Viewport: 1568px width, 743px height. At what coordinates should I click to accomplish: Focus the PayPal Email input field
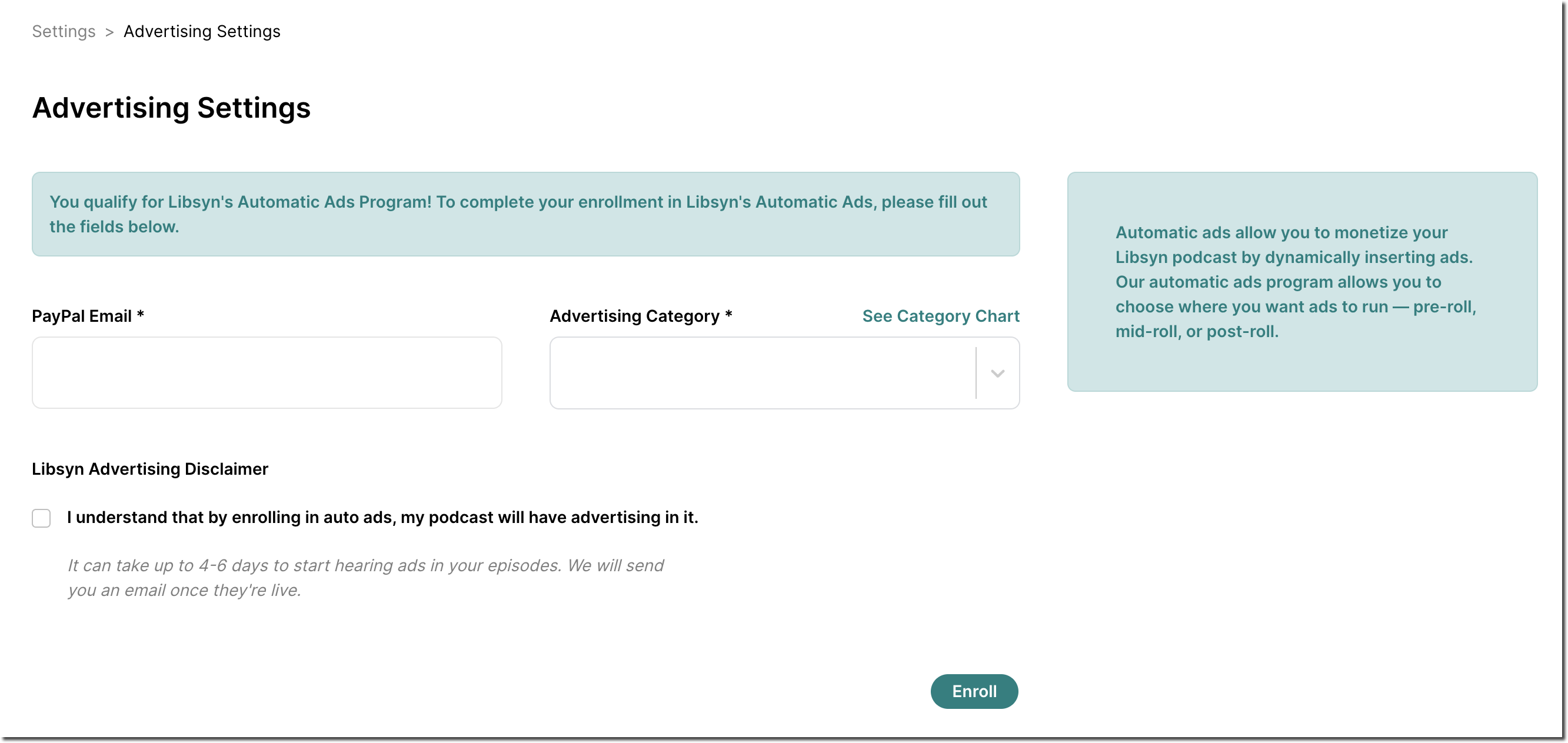click(267, 372)
